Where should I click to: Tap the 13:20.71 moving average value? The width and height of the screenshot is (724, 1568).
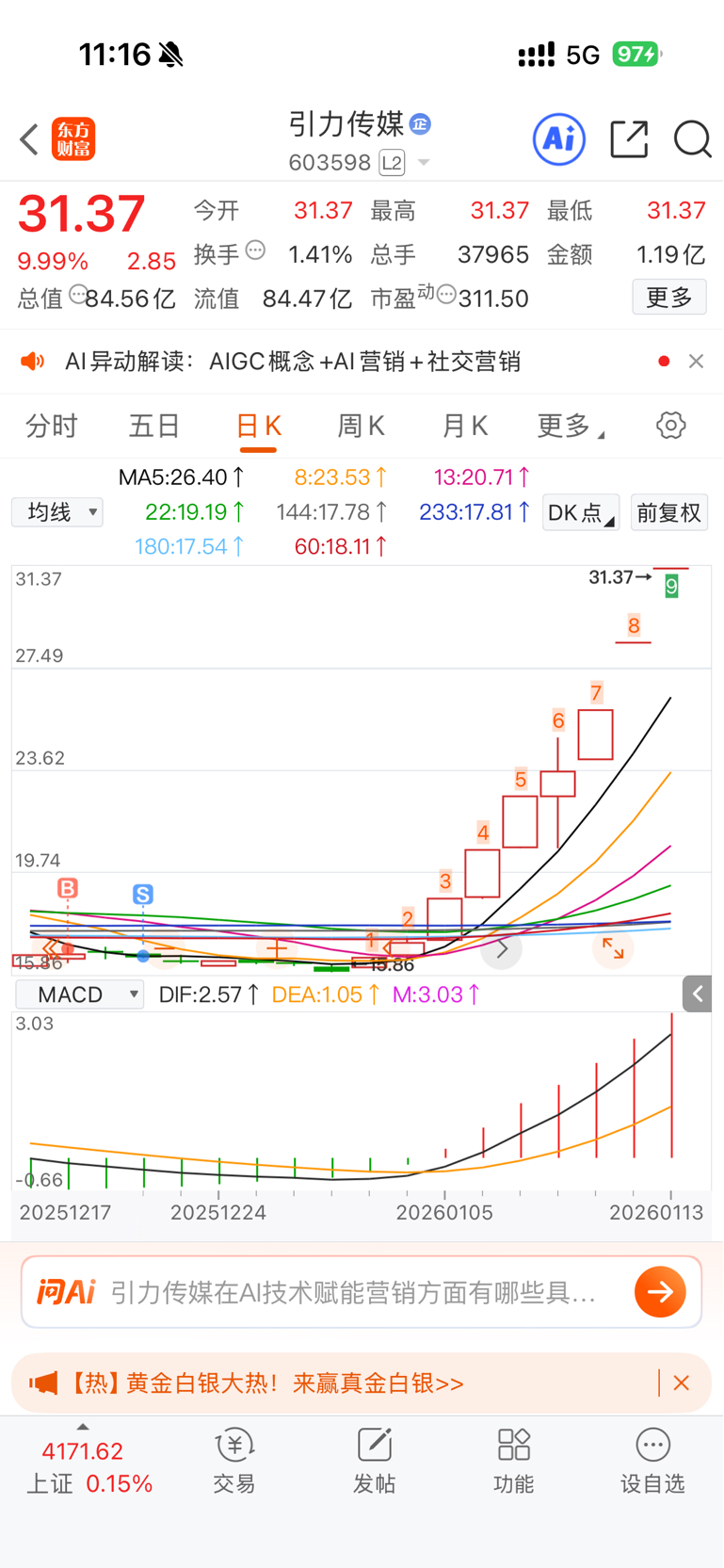[x=482, y=477]
